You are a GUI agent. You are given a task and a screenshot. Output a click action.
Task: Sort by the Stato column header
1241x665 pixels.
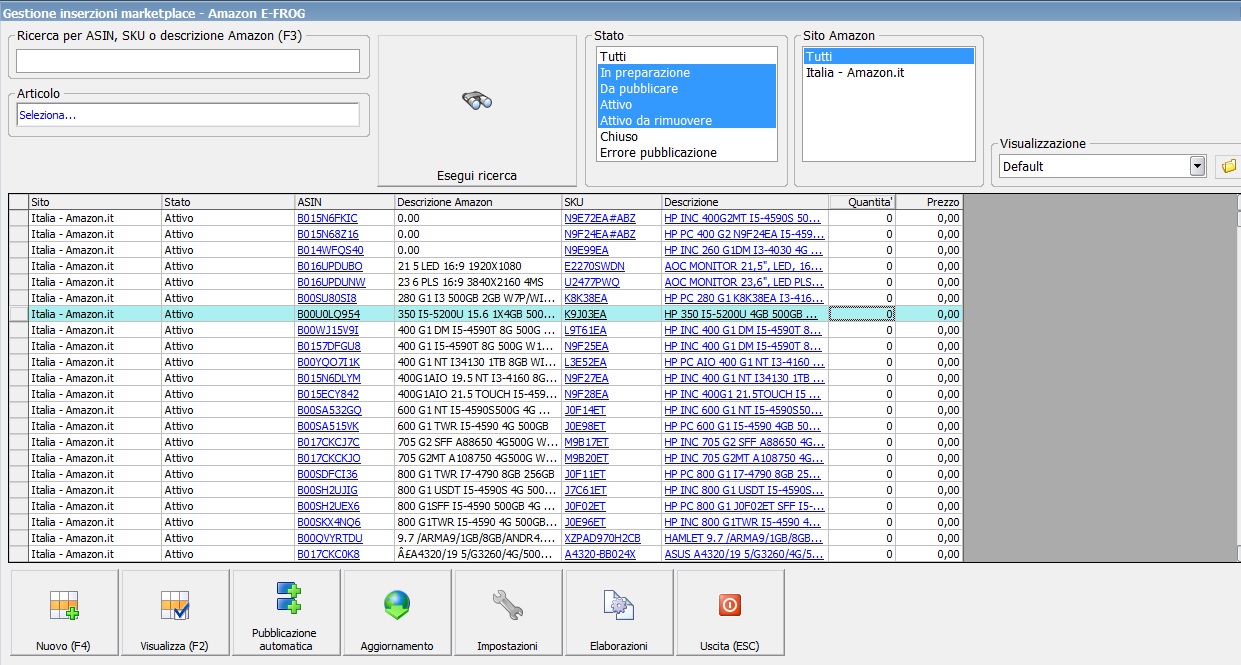click(x=228, y=202)
